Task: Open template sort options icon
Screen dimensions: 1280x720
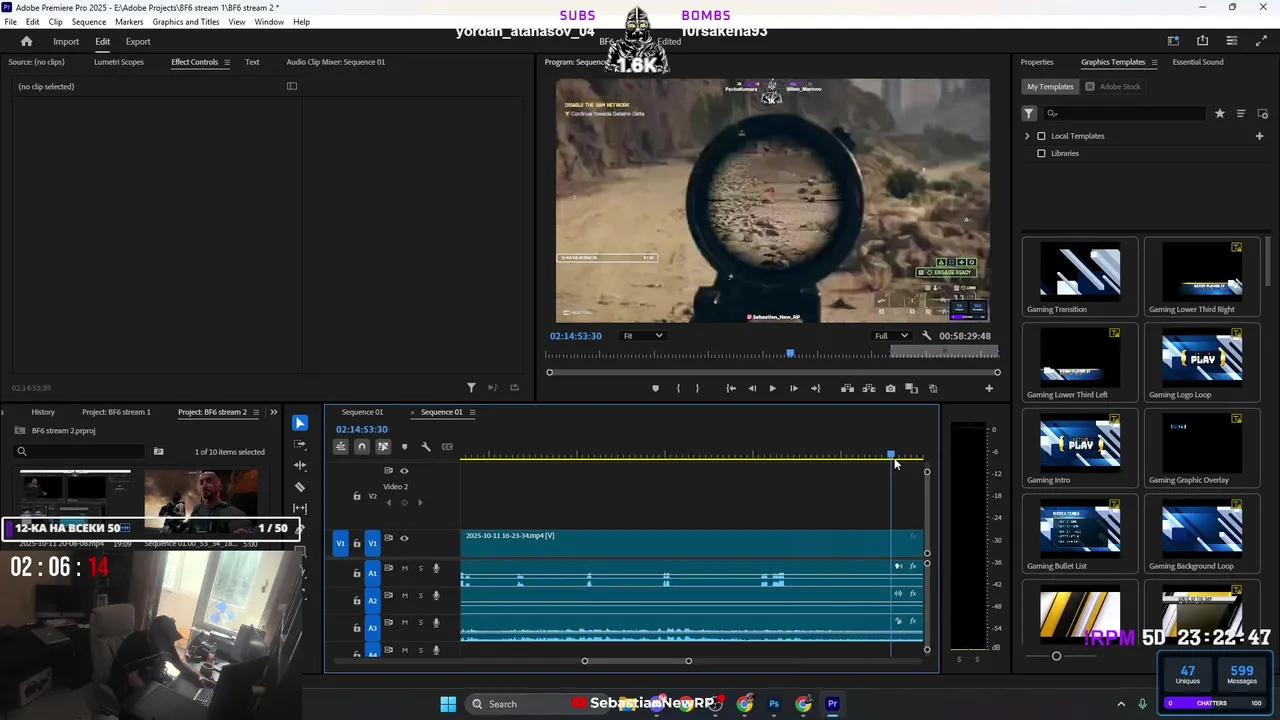Action: coord(1241,114)
